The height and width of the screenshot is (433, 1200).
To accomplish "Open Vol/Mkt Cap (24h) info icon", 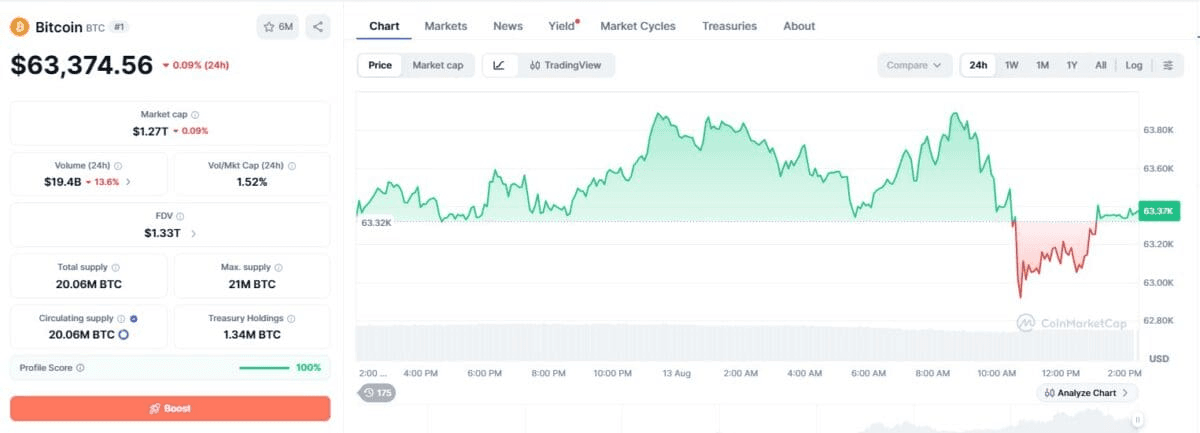I will (292, 166).
